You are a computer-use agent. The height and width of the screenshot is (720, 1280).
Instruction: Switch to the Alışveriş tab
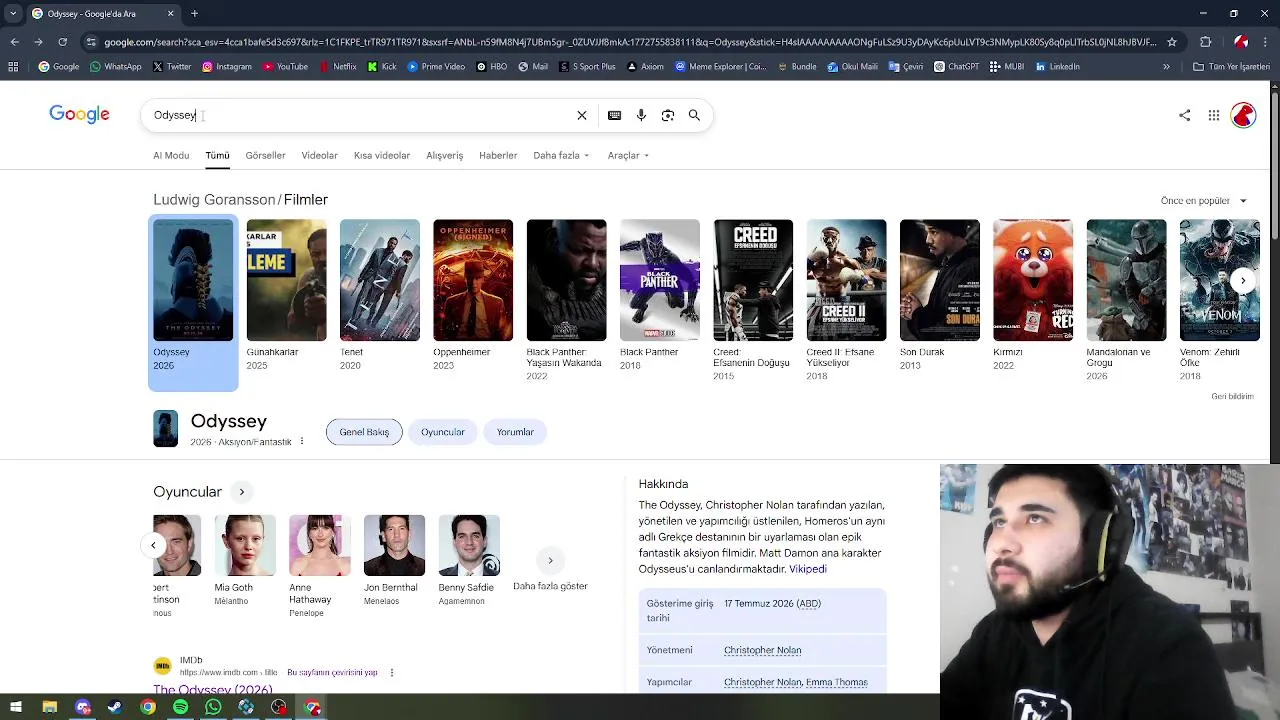coord(444,155)
